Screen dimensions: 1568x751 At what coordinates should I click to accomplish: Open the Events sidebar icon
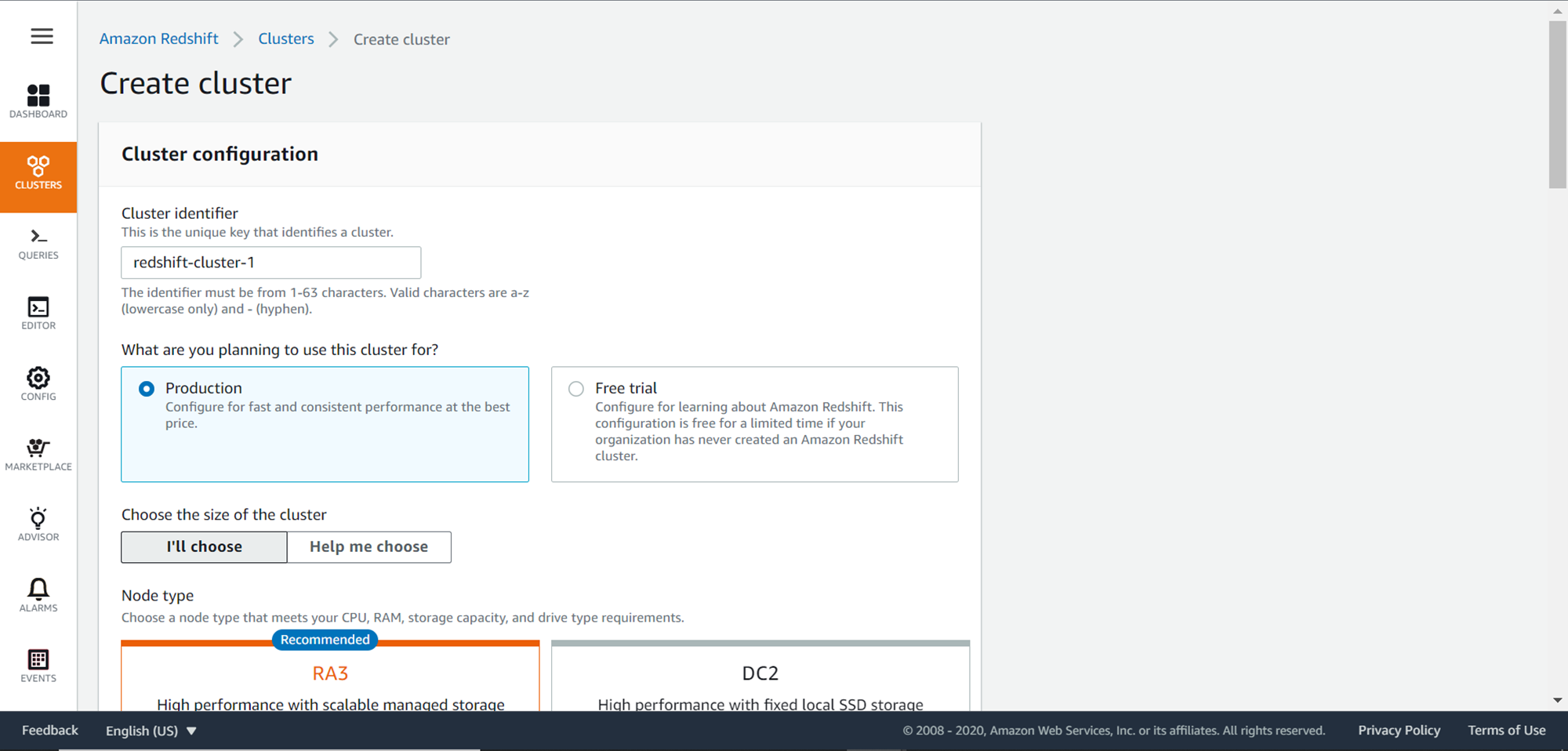tap(38, 666)
